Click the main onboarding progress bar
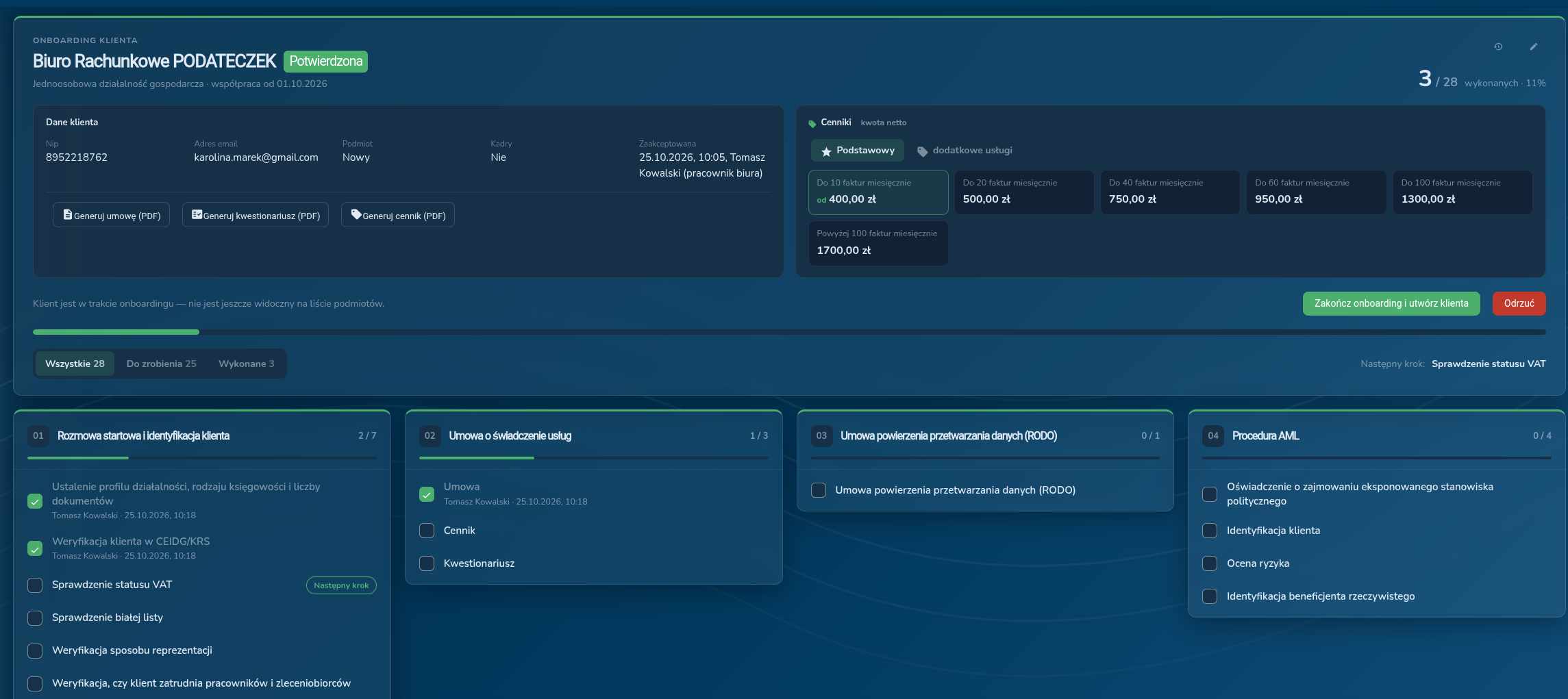This screenshot has height=699, width=1568. click(789, 332)
